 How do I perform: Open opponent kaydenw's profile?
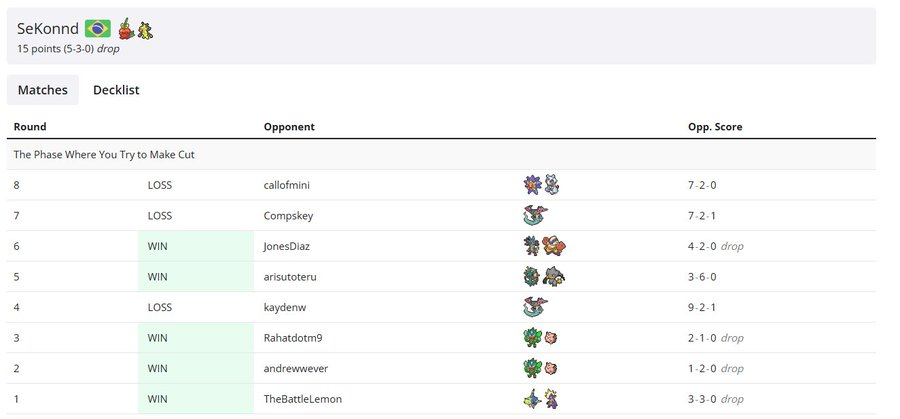[285, 307]
